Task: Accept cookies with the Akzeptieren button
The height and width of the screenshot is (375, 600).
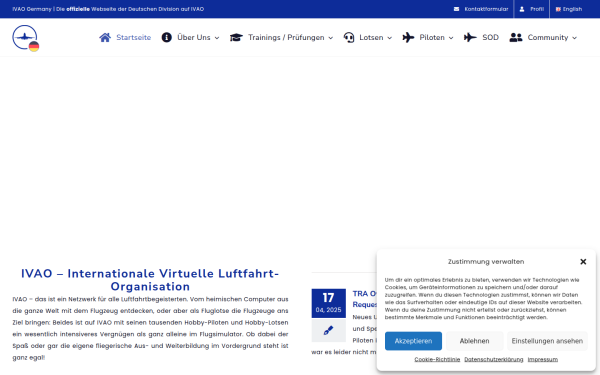Action: point(413,341)
